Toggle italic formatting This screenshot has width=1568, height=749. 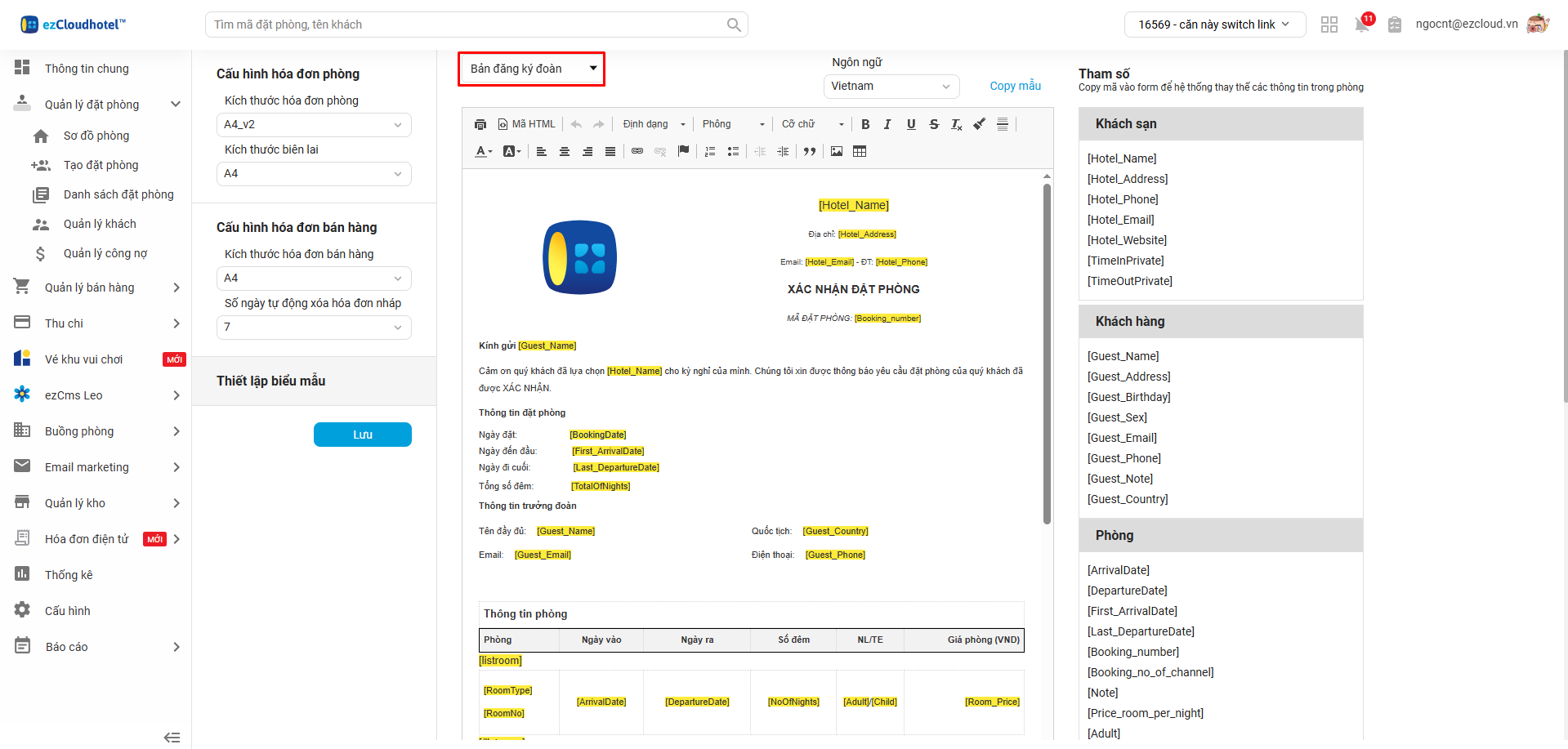click(x=887, y=124)
